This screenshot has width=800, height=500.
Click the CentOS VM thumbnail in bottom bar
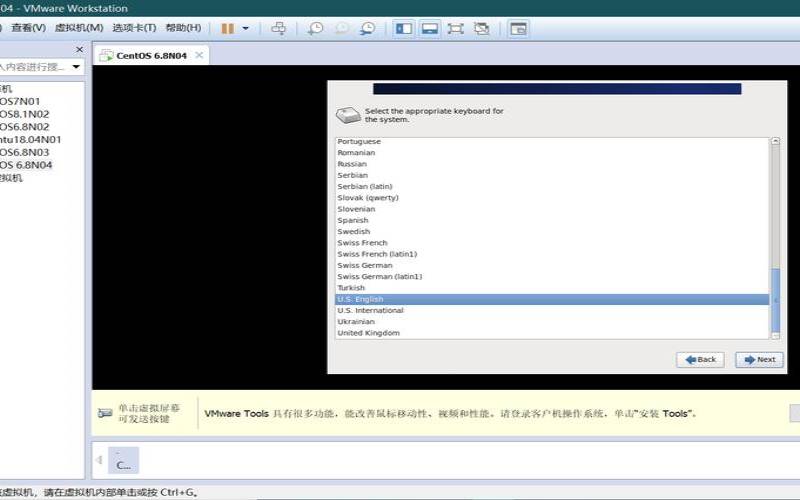pos(123,460)
